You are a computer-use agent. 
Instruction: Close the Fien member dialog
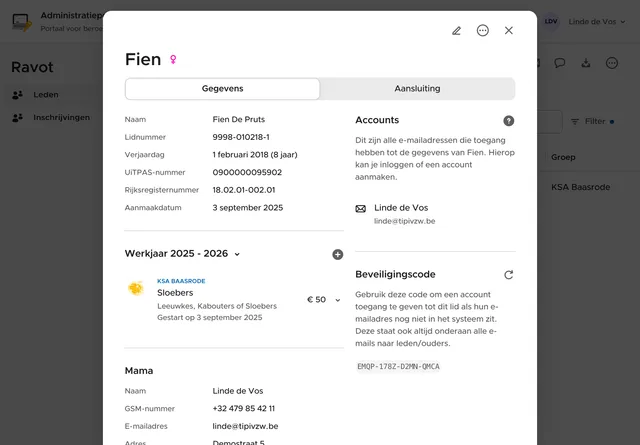click(x=509, y=31)
